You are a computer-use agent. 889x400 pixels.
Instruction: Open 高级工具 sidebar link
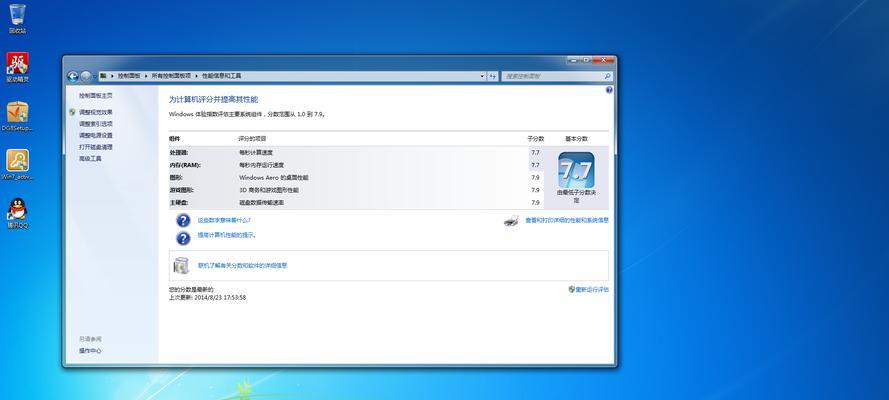click(x=90, y=159)
